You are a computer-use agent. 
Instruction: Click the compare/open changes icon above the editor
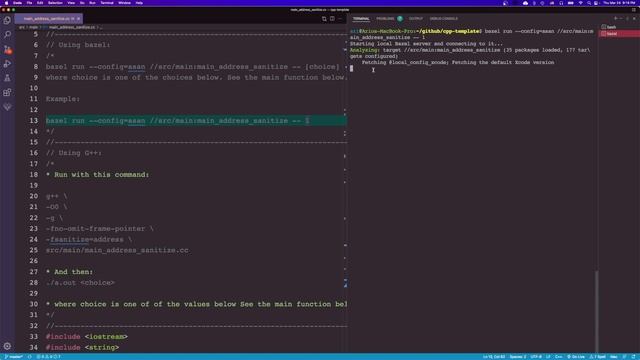tap(324, 19)
